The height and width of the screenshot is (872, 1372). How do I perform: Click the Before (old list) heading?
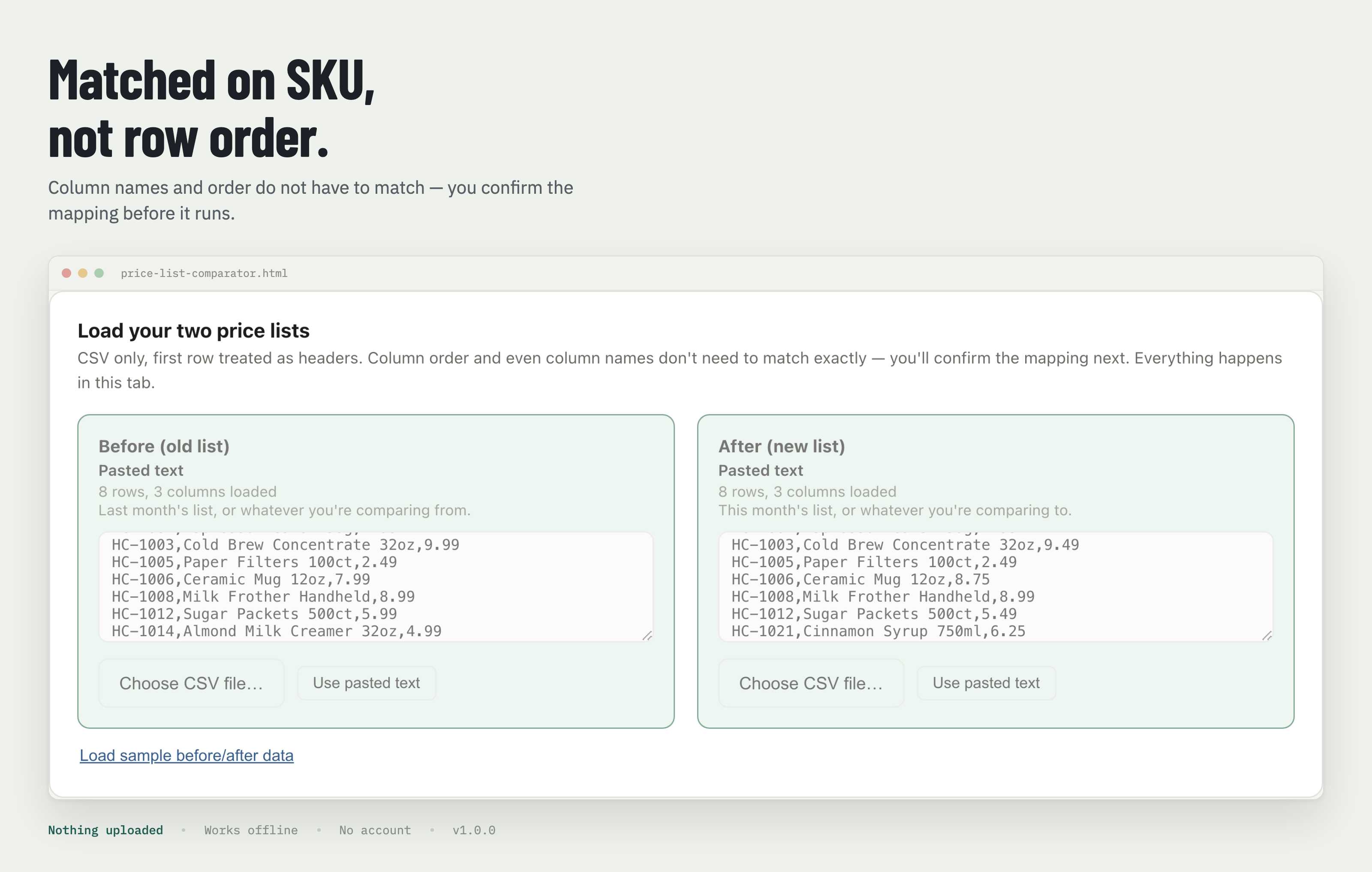point(164,446)
